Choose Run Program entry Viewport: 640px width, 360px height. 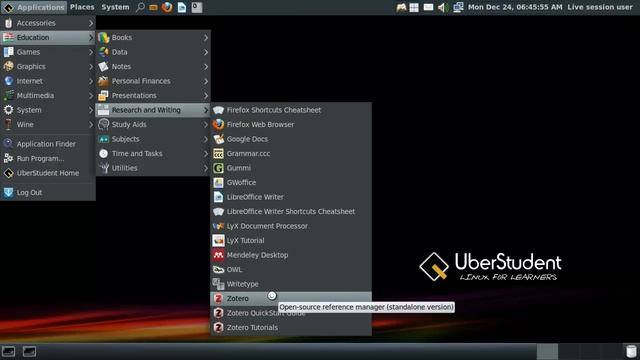pos(48,158)
